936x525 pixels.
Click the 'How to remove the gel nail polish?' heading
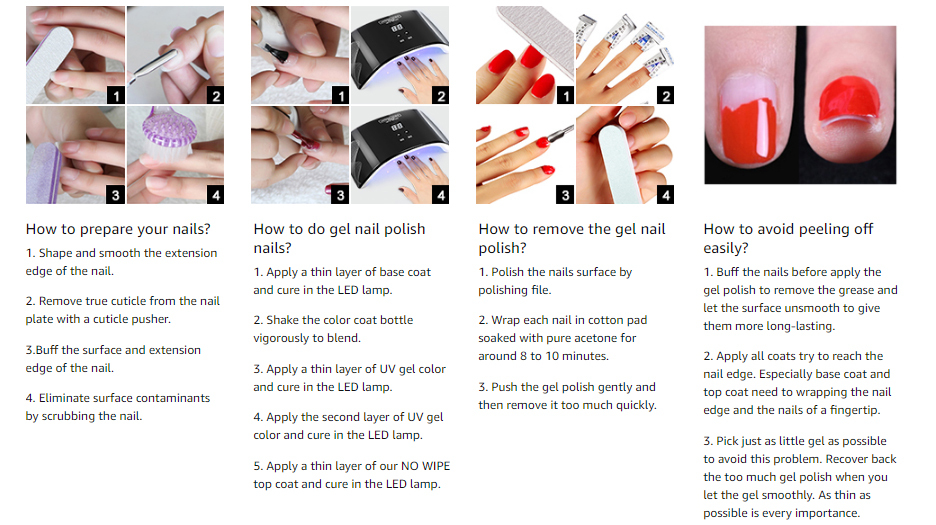(572, 238)
